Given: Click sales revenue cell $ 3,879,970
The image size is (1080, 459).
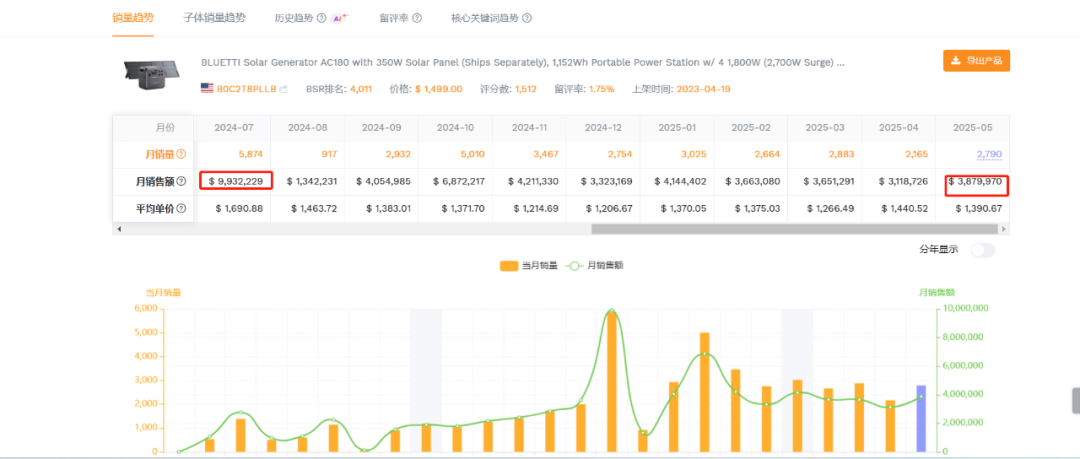Looking at the screenshot, I should point(975,181).
